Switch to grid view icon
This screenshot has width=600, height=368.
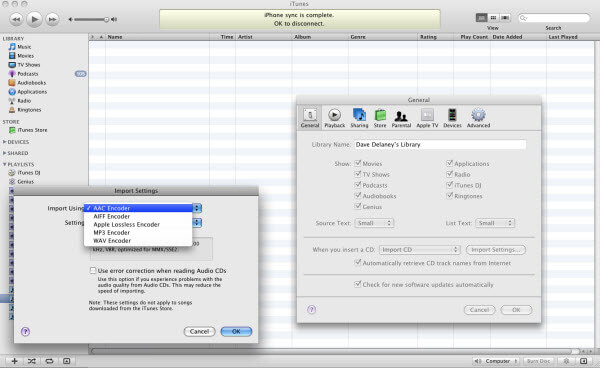tap(493, 18)
